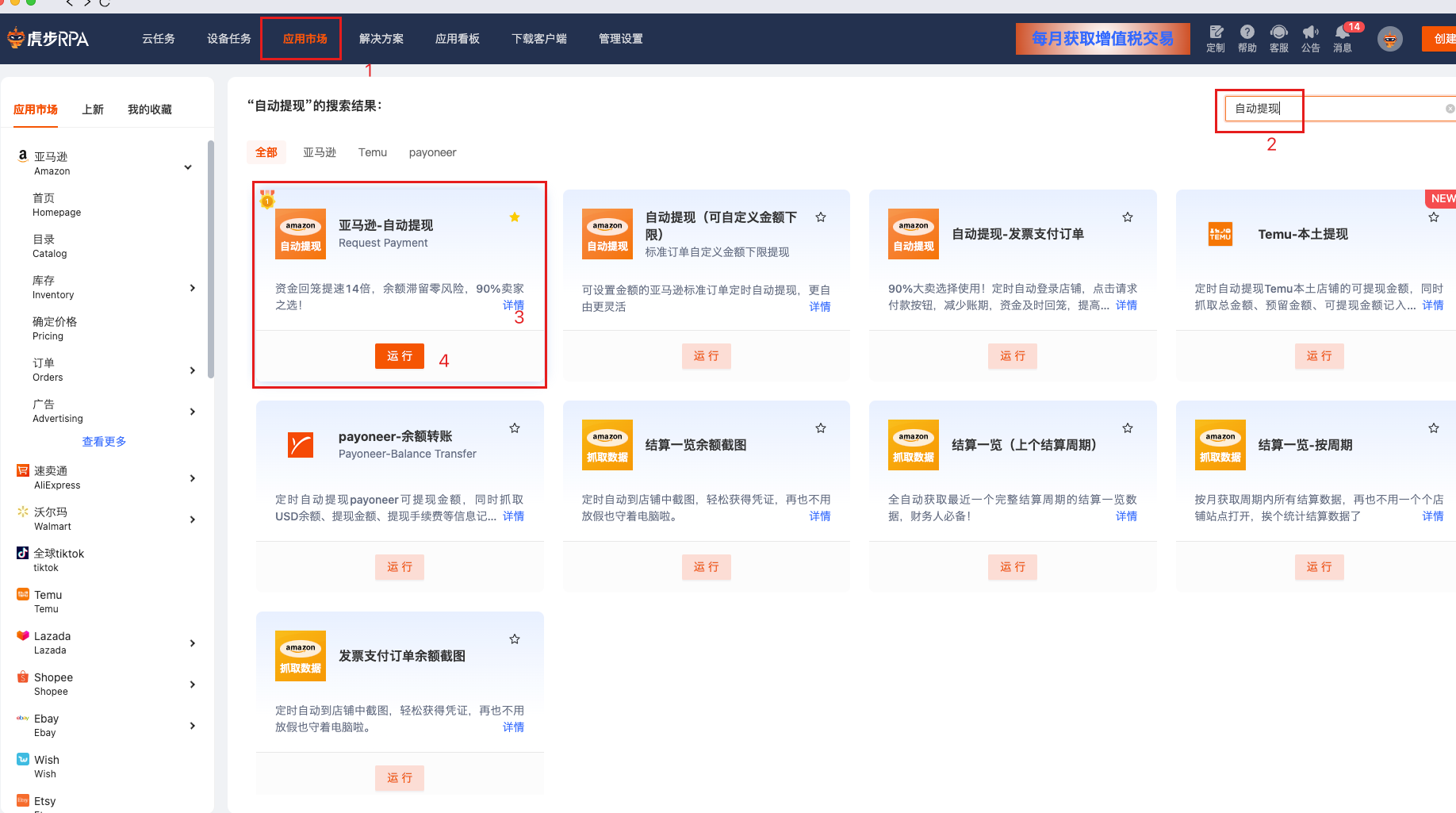Open the 定制 customization icon
The height and width of the screenshot is (813, 1456).
(1216, 33)
